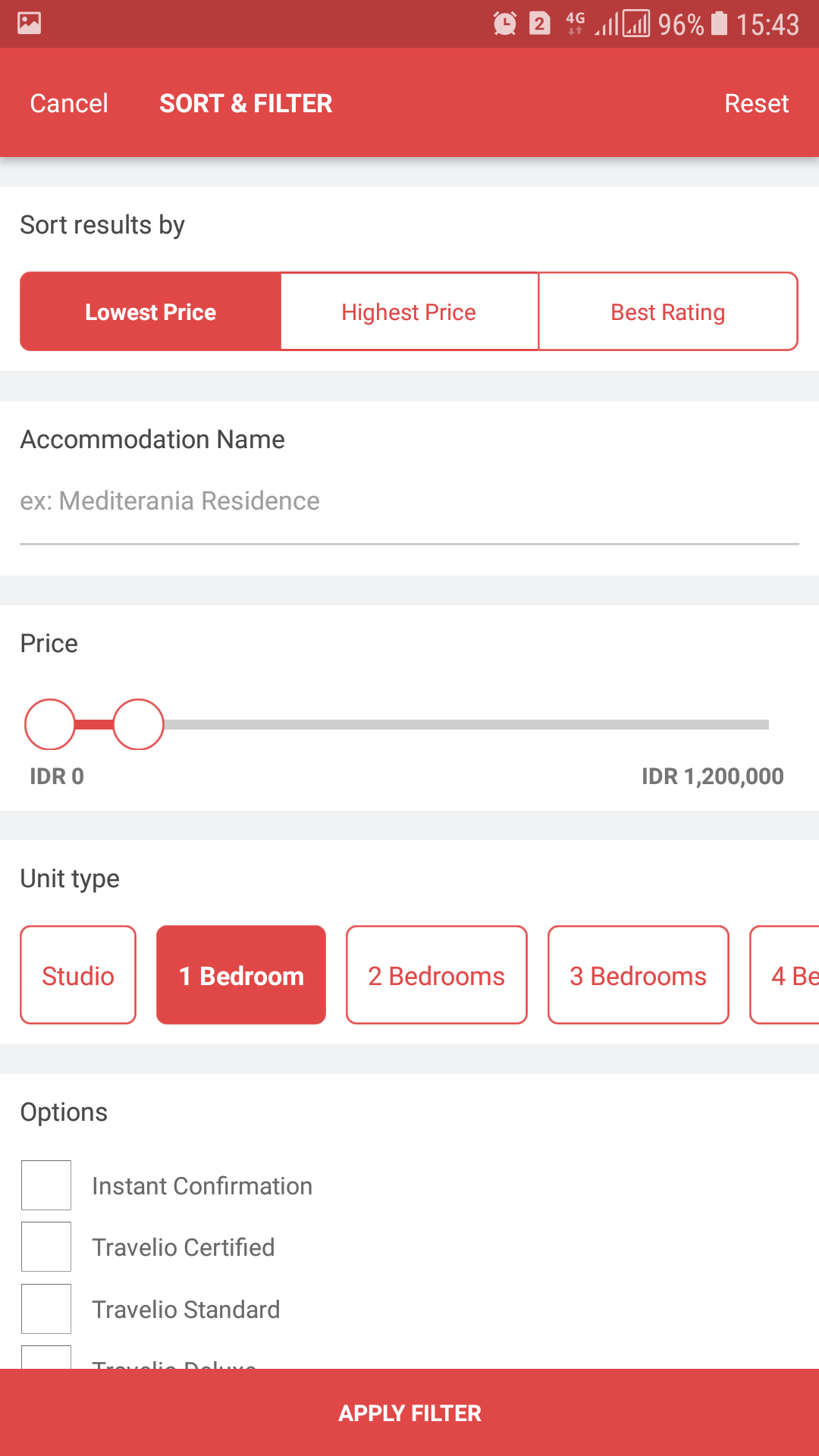Viewport: 819px width, 1456px height.
Task: Click the maximum price slider handle
Action: click(x=139, y=724)
